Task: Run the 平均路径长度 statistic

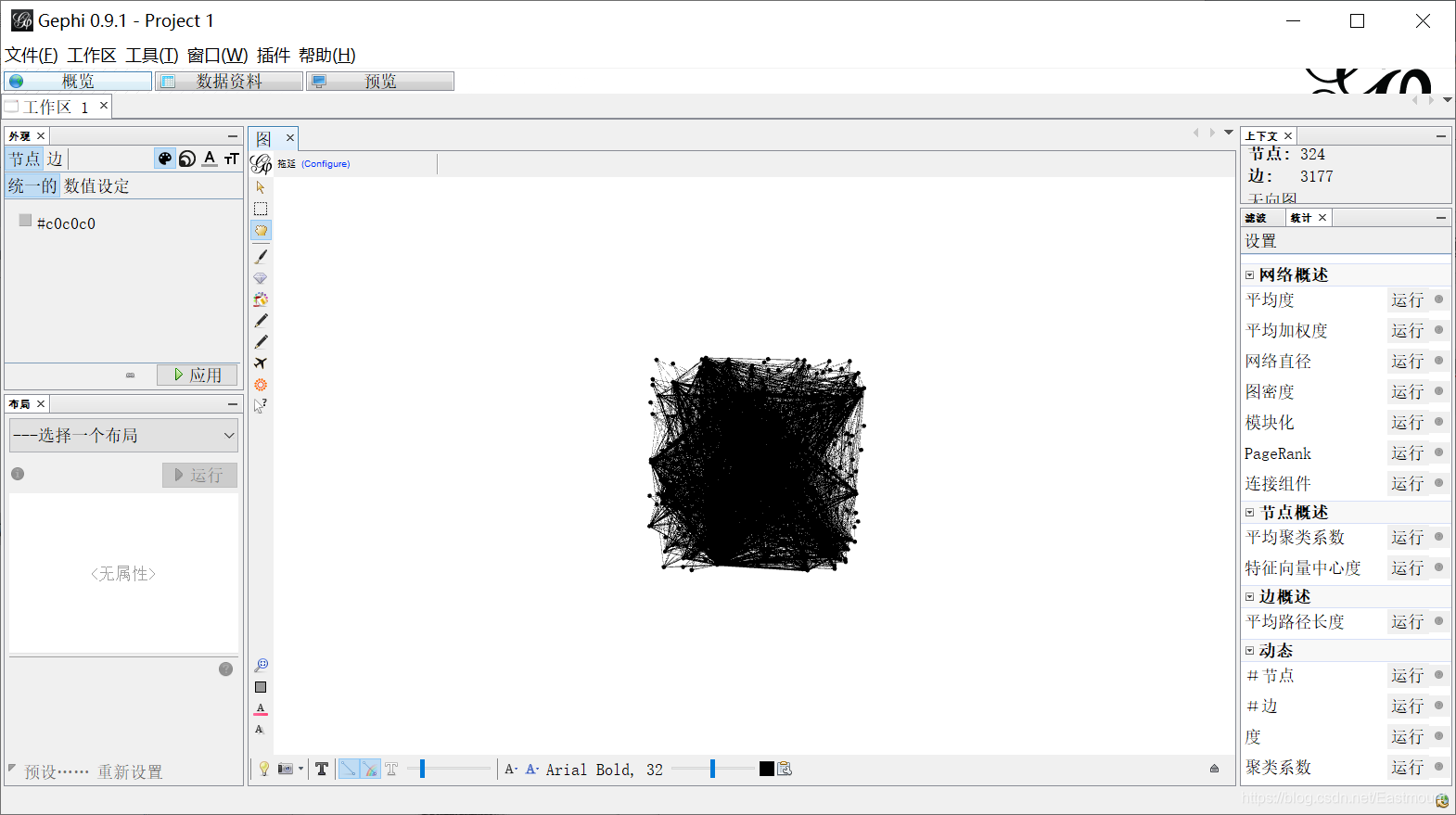Action: point(1407,622)
